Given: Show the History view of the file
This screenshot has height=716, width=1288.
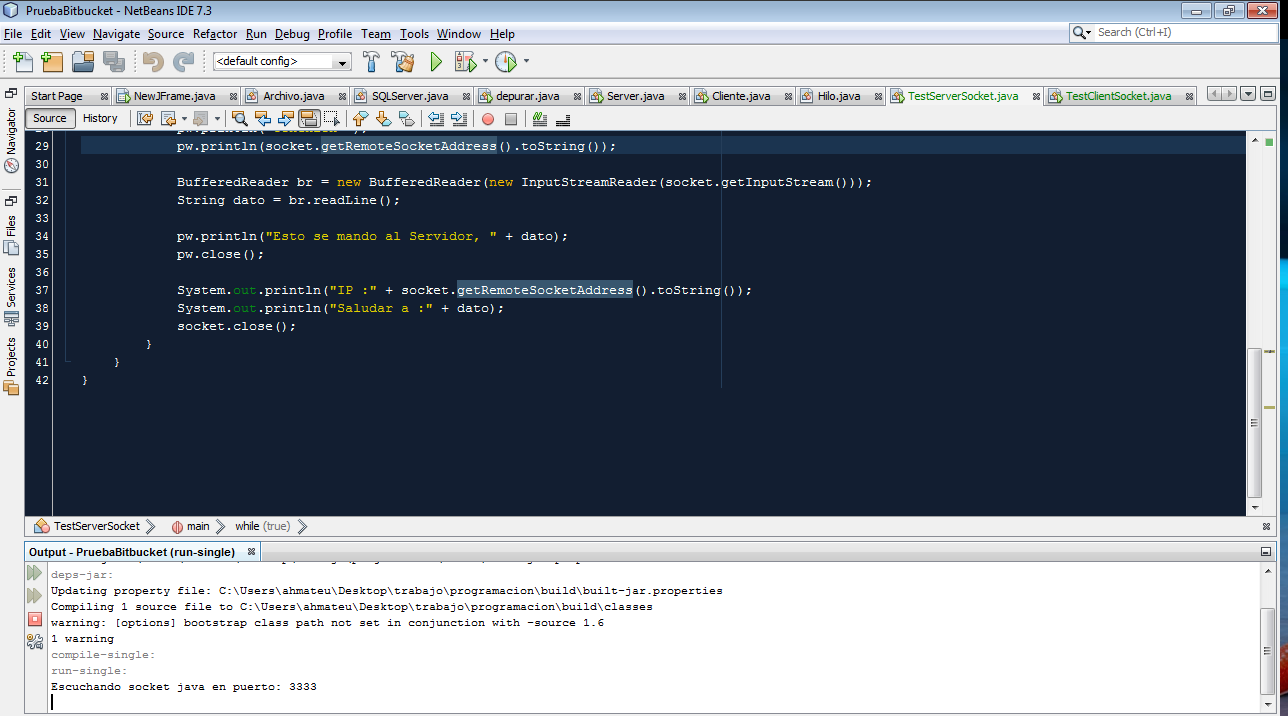Looking at the screenshot, I should (102, 117).
